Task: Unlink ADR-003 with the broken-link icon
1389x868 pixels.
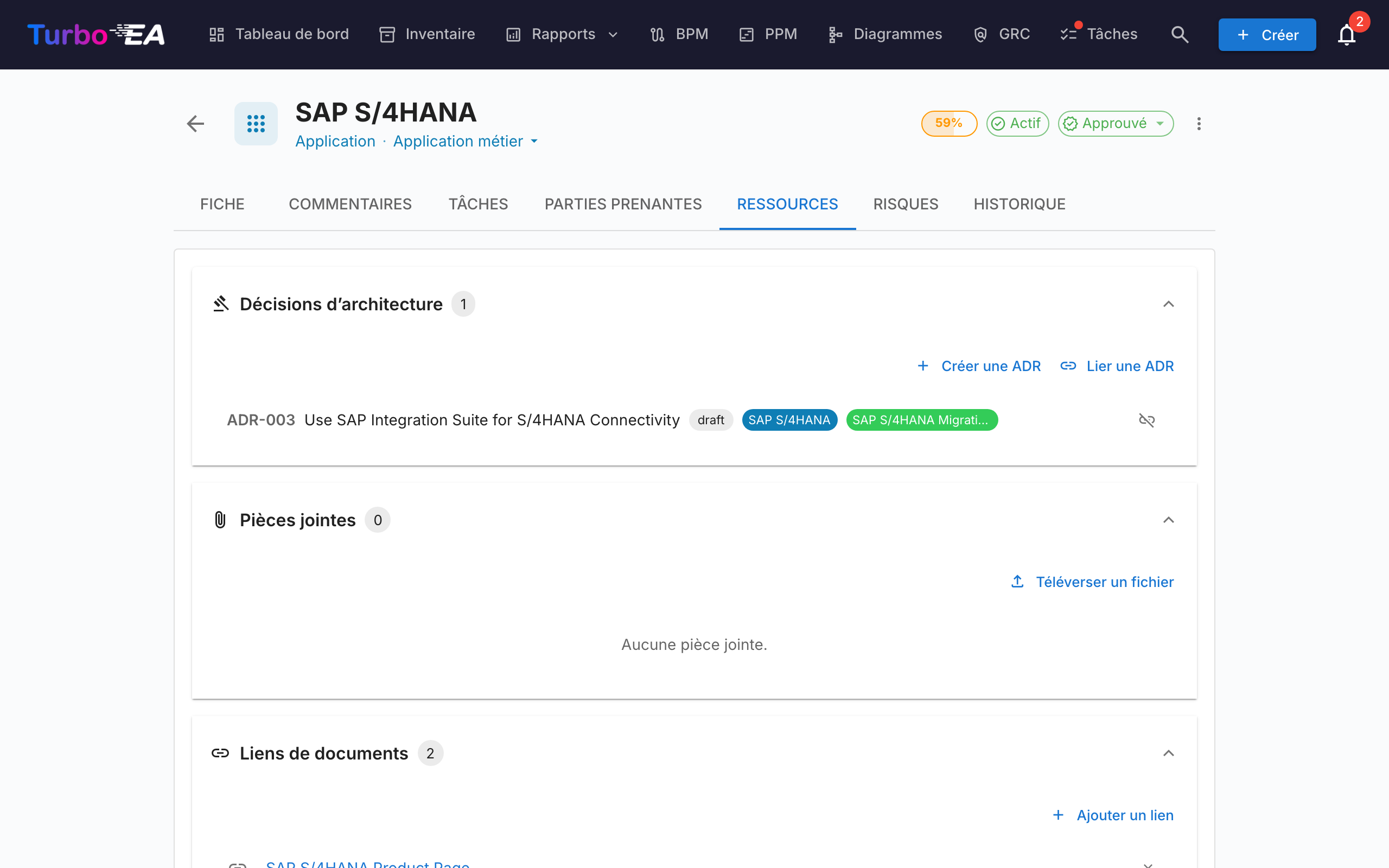Action: (x=1146, y=420)
